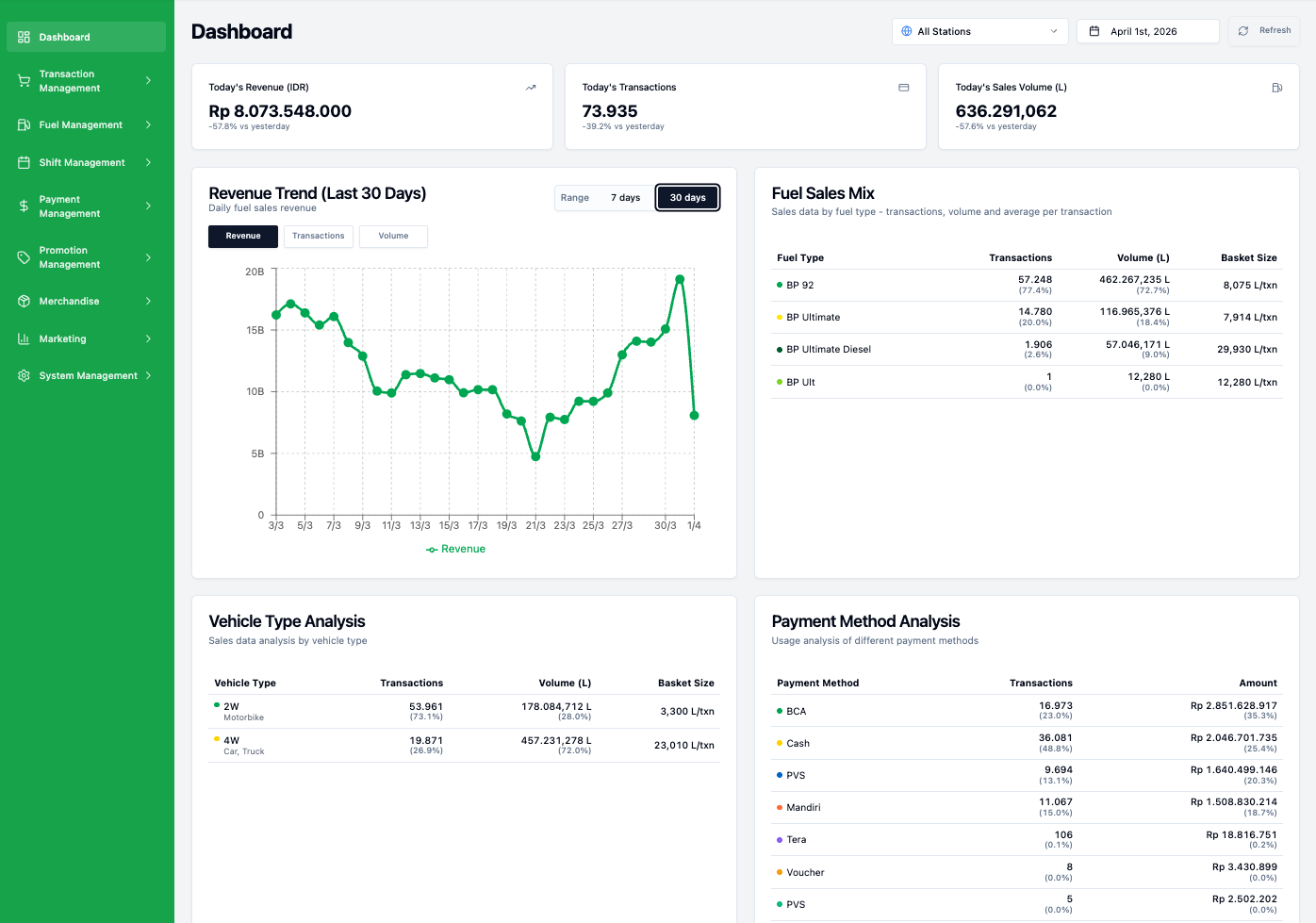The width and height of the screenshot is (1316, 923).
Task: Click the Cash payment method row
Action: [1027, 743]
